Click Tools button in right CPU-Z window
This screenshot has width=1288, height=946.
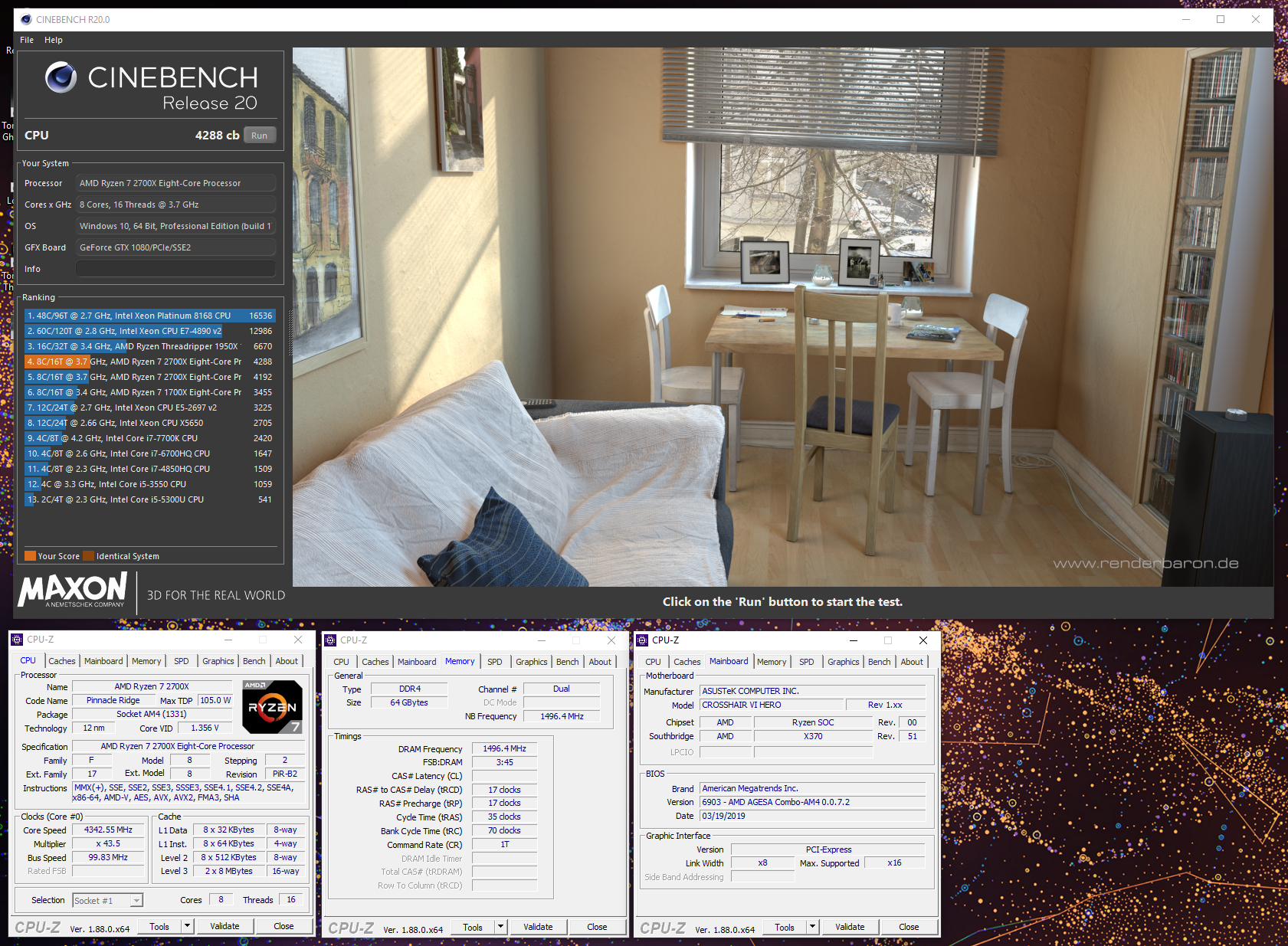click(x=785, y=927)
